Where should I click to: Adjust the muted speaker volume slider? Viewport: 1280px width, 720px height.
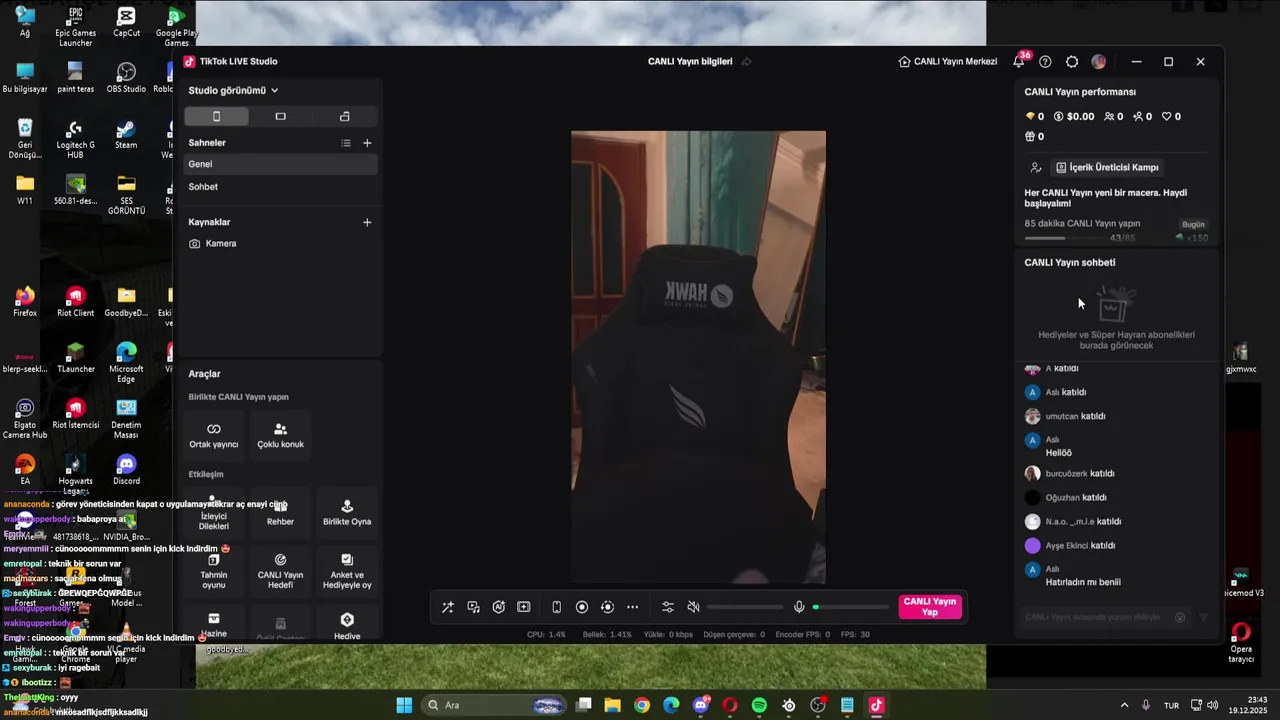(745, 607)
